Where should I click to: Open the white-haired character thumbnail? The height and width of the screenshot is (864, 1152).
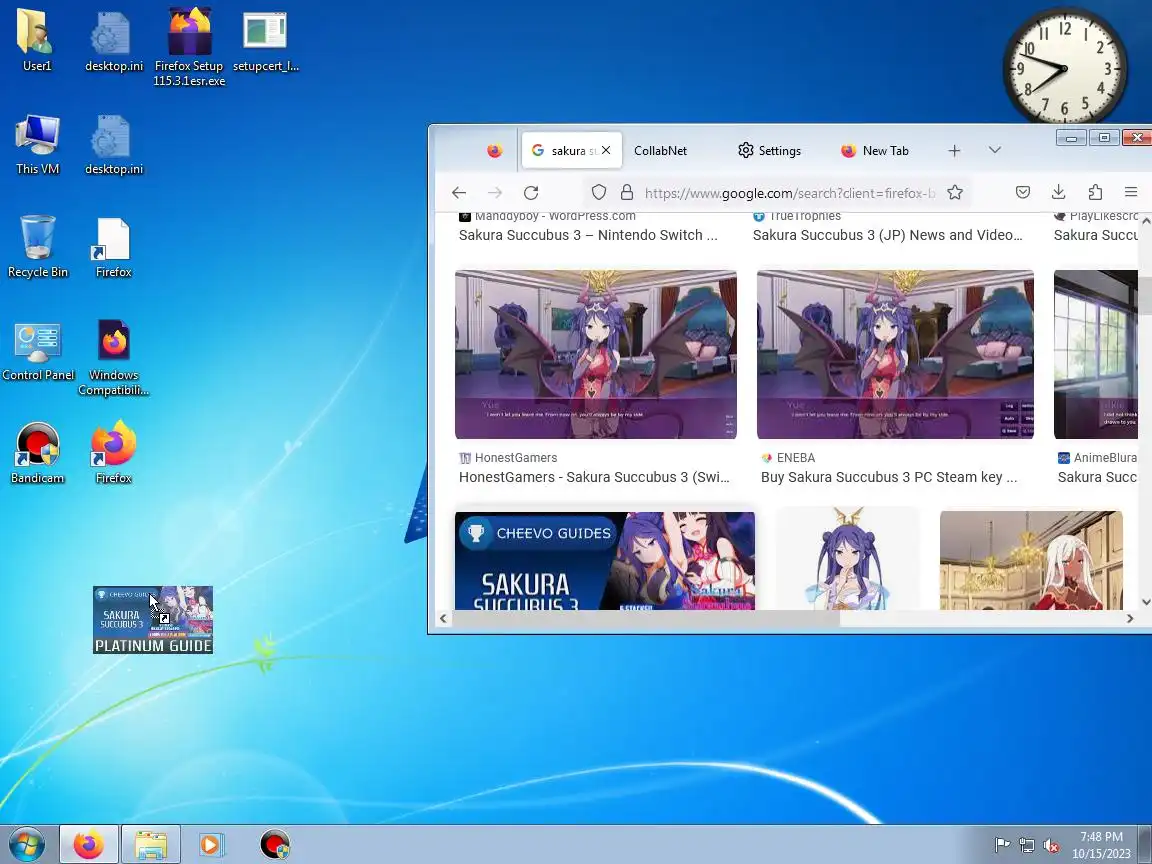1032,561
